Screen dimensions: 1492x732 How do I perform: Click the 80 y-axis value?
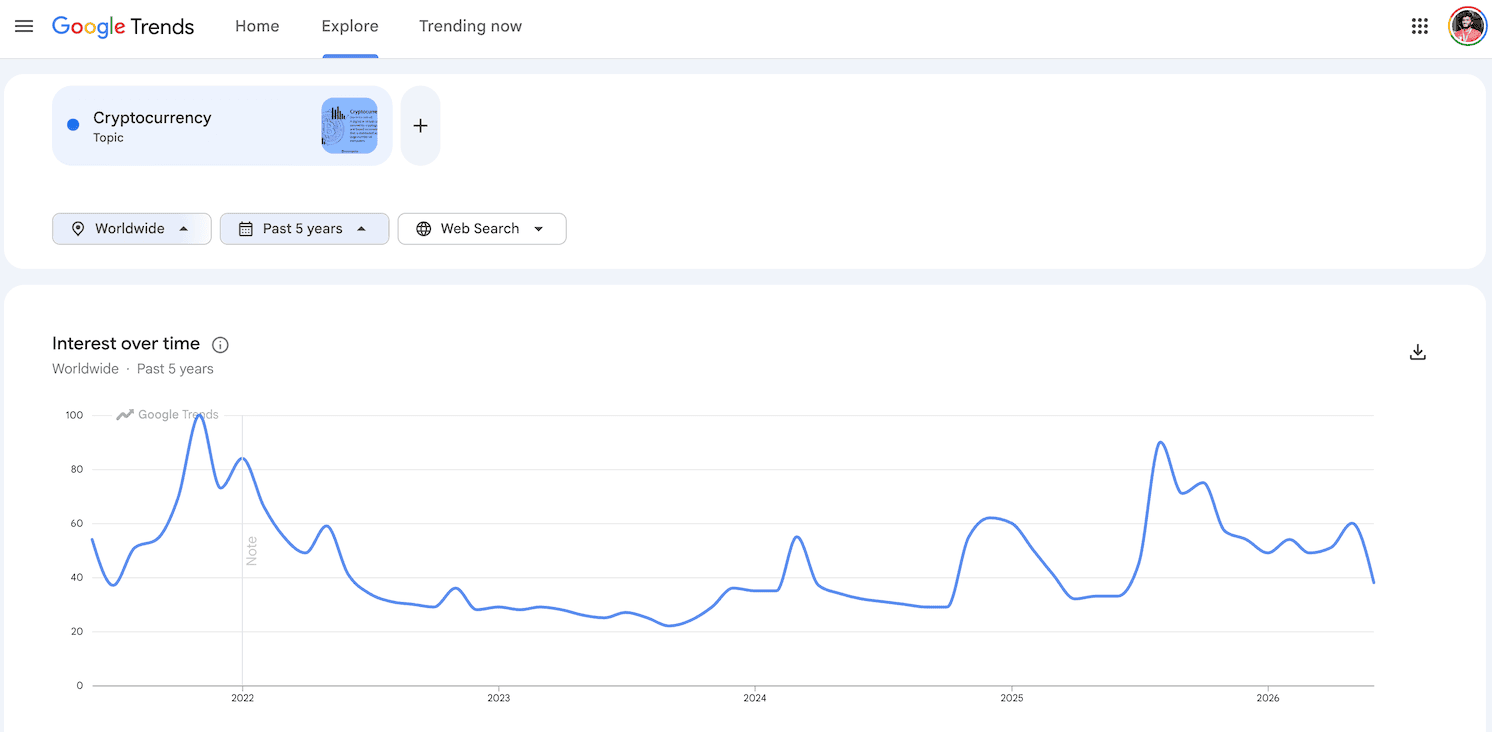coord(77,469)
